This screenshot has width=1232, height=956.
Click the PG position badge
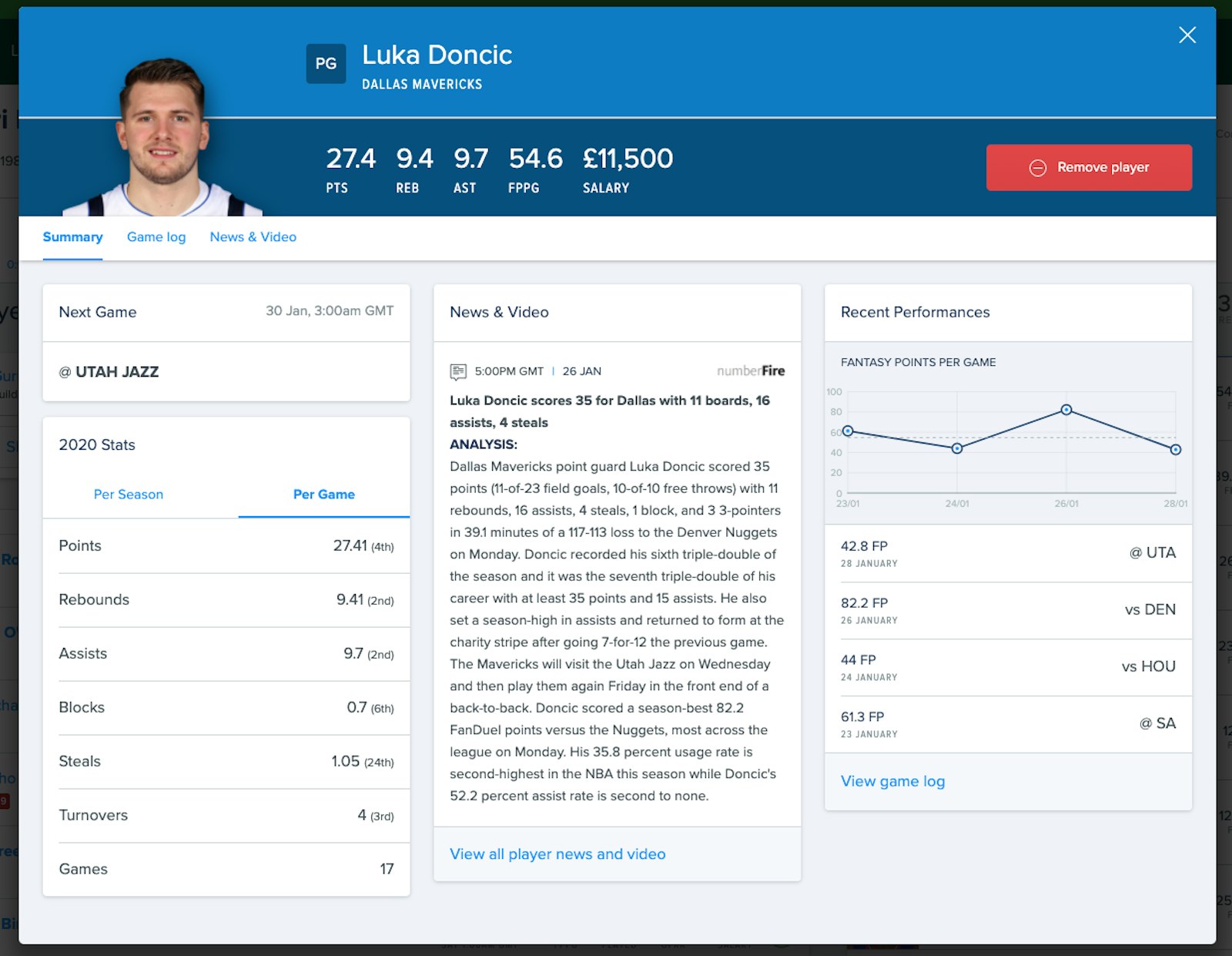click(326, 63)
